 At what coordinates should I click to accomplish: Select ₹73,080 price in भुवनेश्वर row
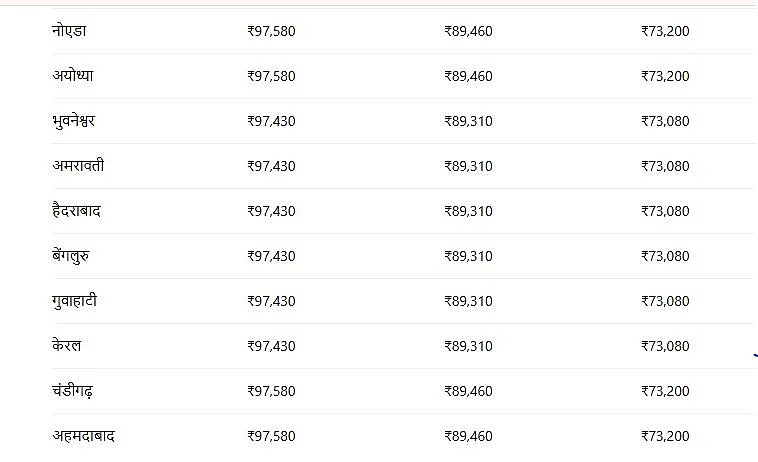pyautogui.click(x=665, y=121)
